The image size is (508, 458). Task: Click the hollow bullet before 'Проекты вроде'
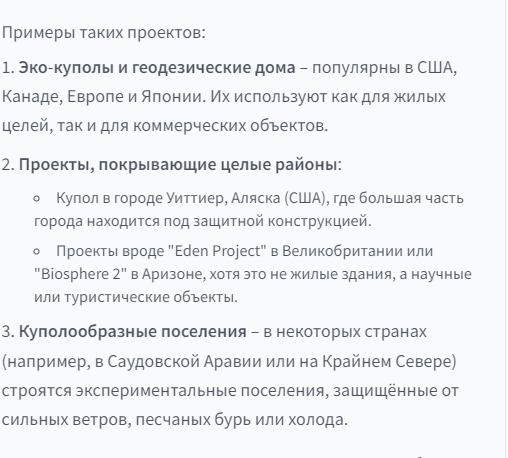pos(37,252)
